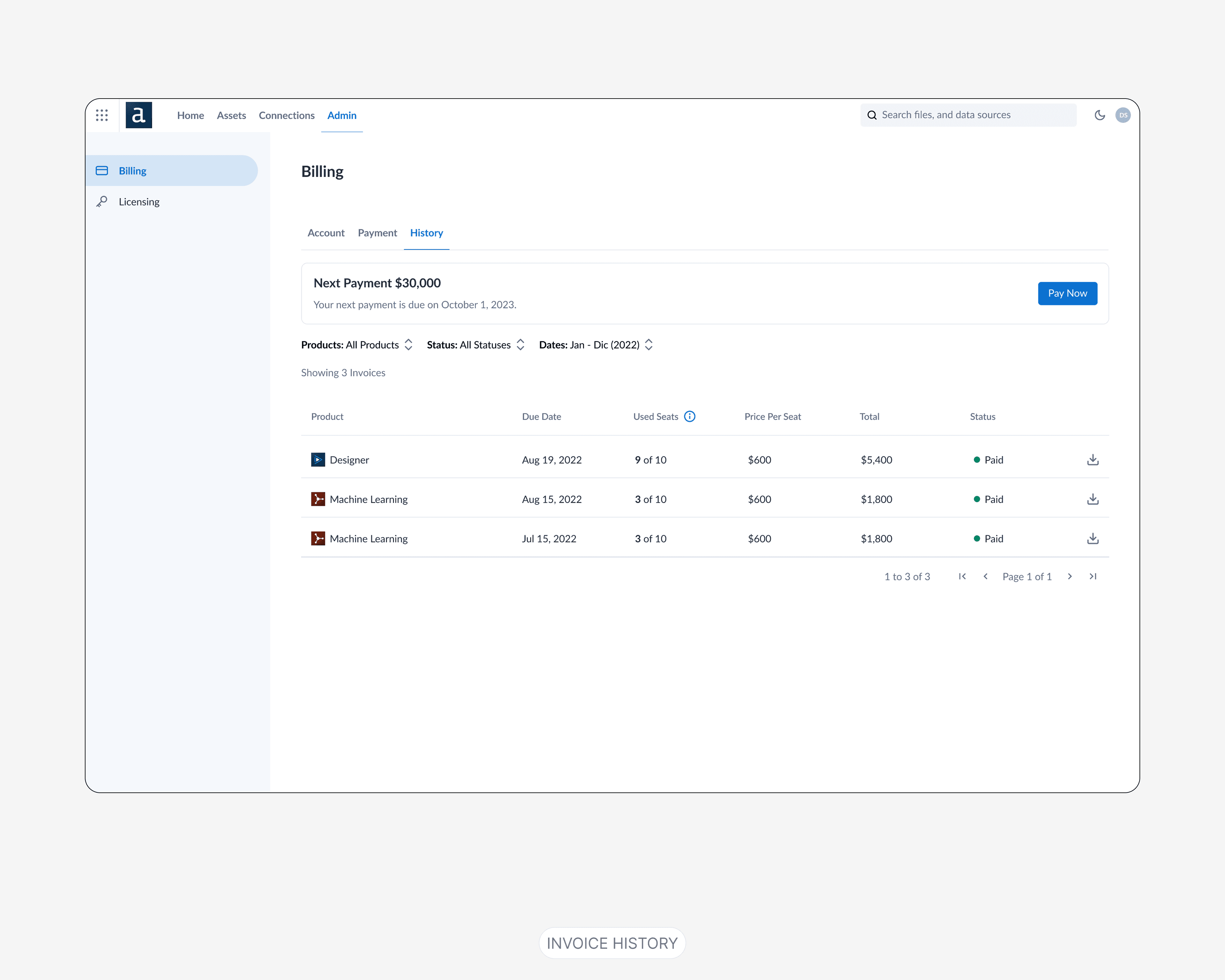The height and width of the screenshot is (980, 1225).
Task: Download the Machine Learning Jul 15 invoice
Action: pyautogui.click(x=1092, y=538)
